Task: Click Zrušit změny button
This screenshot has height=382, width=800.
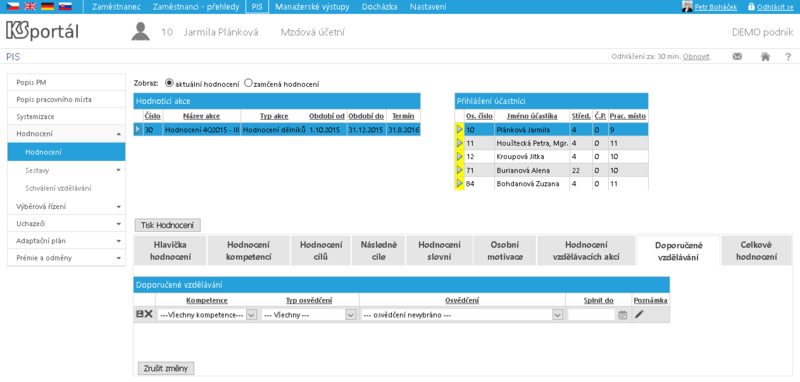Action: [166, 368]
